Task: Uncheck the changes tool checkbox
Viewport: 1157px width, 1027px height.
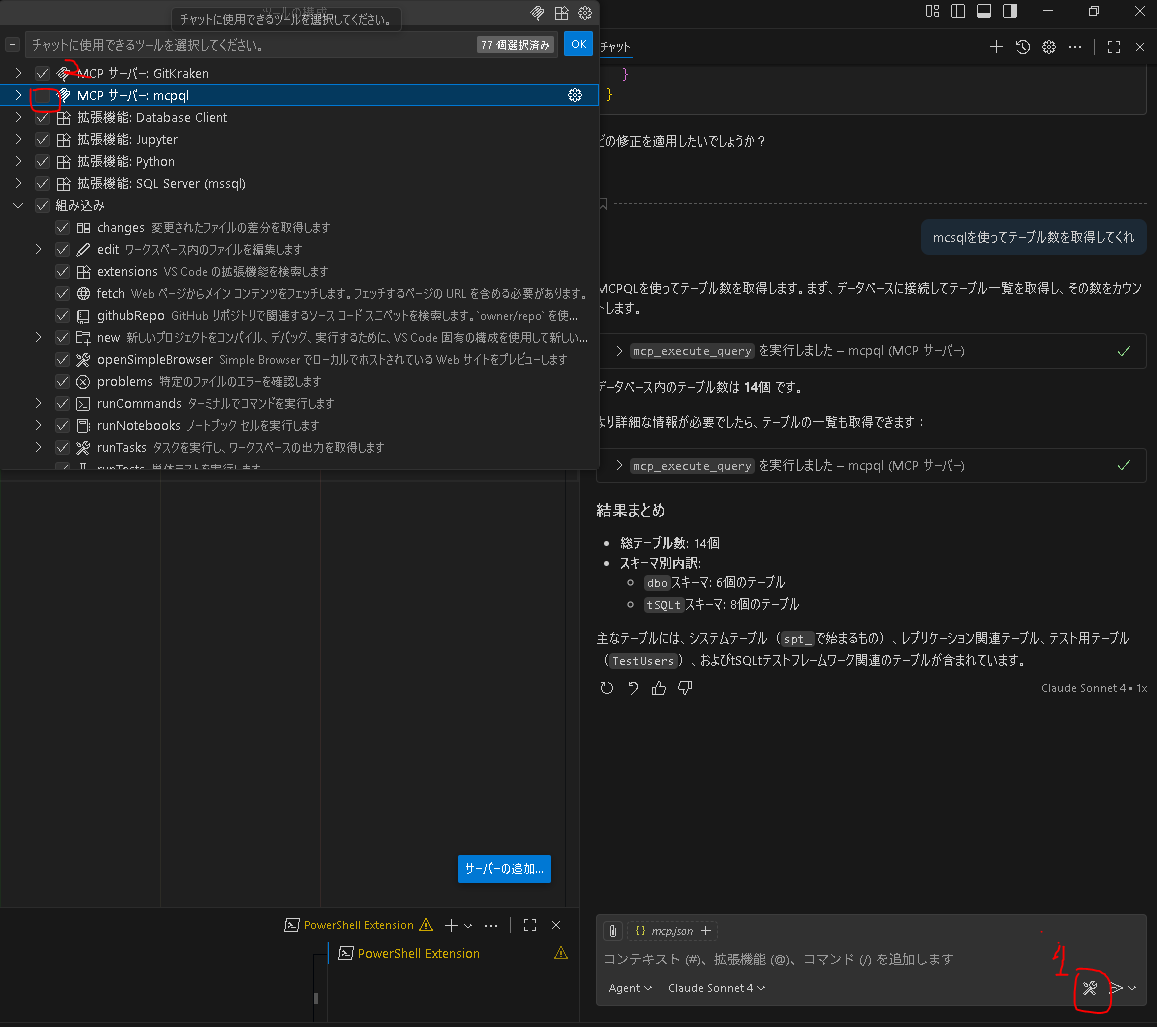Action: (63, 228)
